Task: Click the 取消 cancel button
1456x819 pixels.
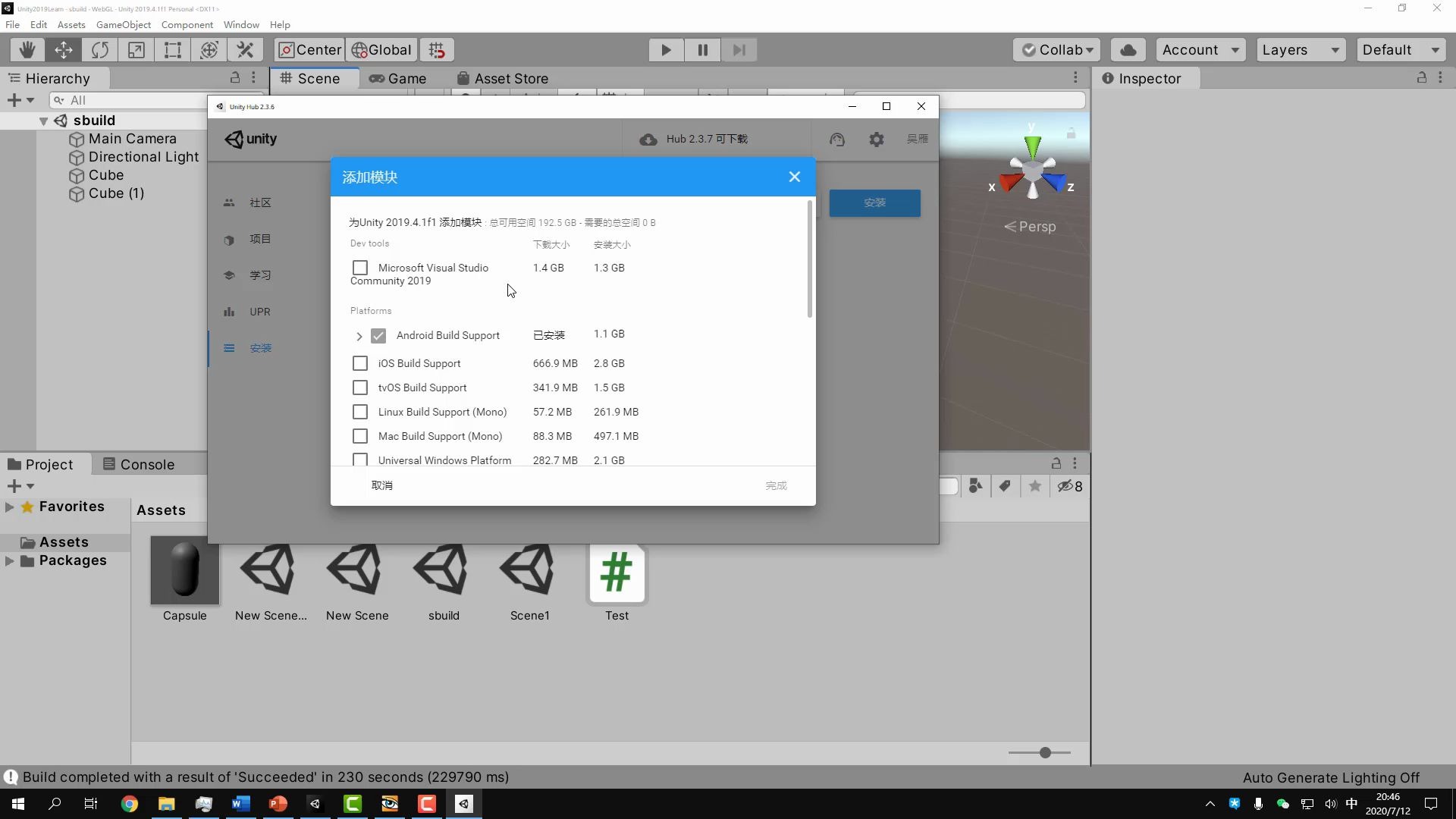Action: pos(382,485)
